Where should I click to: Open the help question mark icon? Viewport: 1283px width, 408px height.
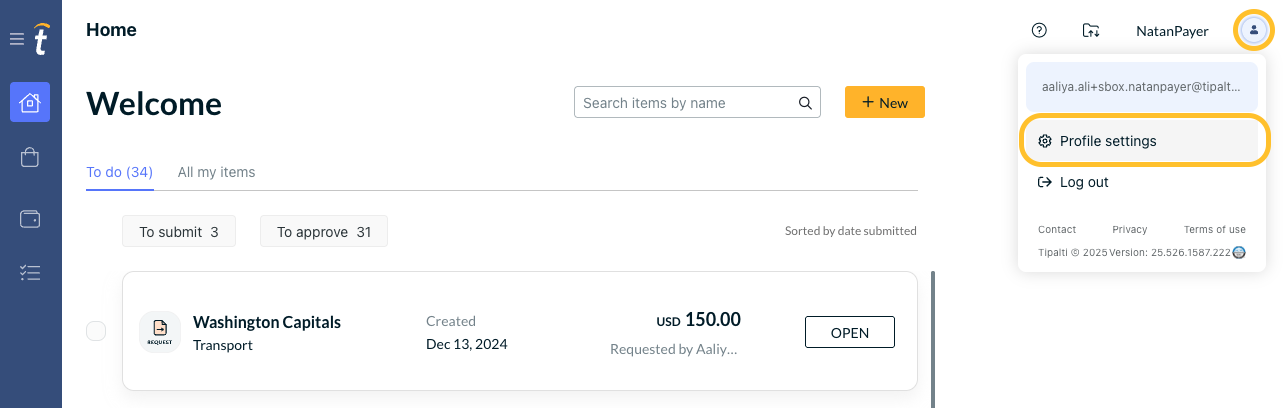coord(1039,31)
